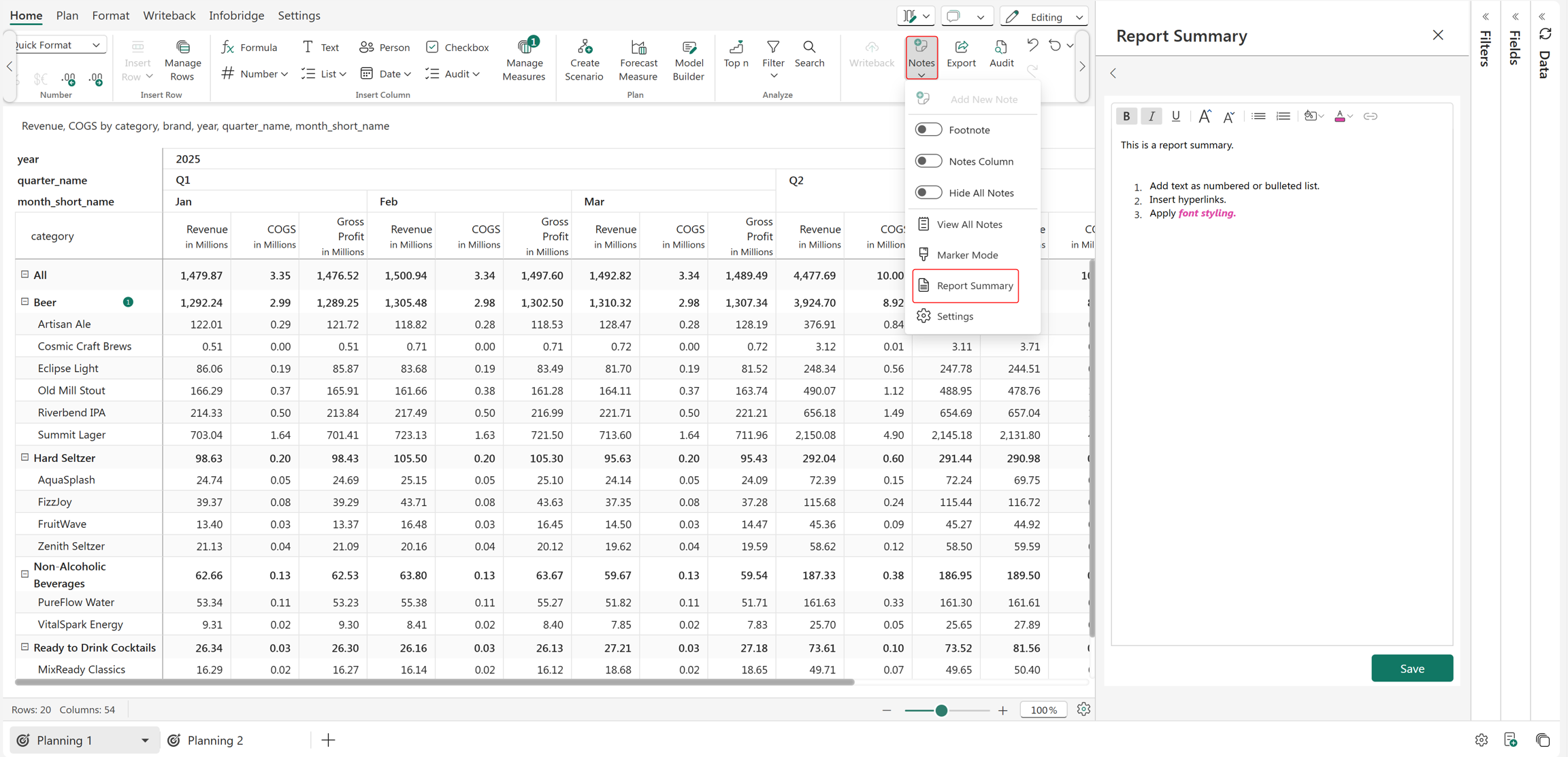Expand the Quick Format dropdown

[59, 45]
